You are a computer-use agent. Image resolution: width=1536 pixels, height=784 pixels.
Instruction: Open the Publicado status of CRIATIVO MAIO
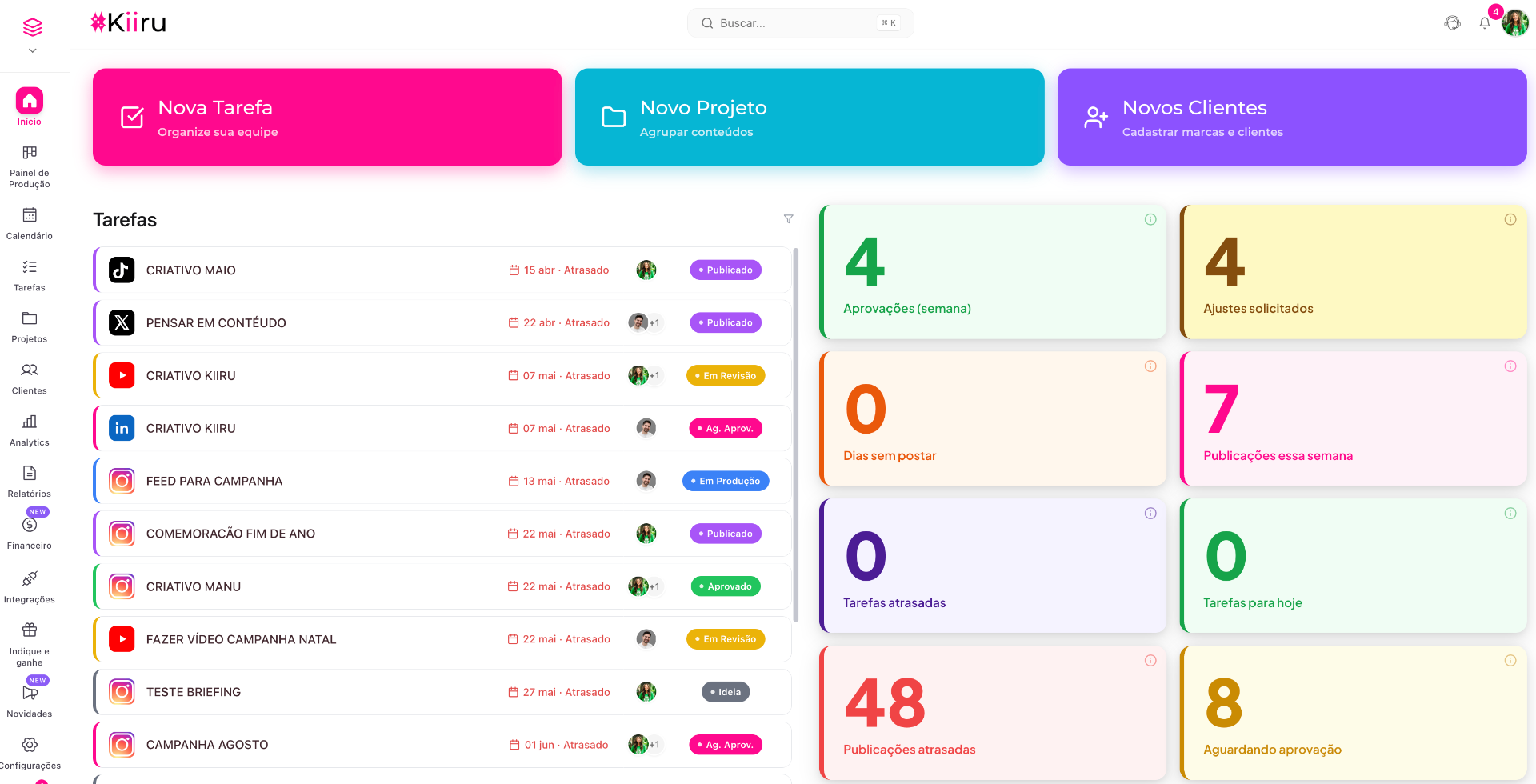(x=726, y=270)
